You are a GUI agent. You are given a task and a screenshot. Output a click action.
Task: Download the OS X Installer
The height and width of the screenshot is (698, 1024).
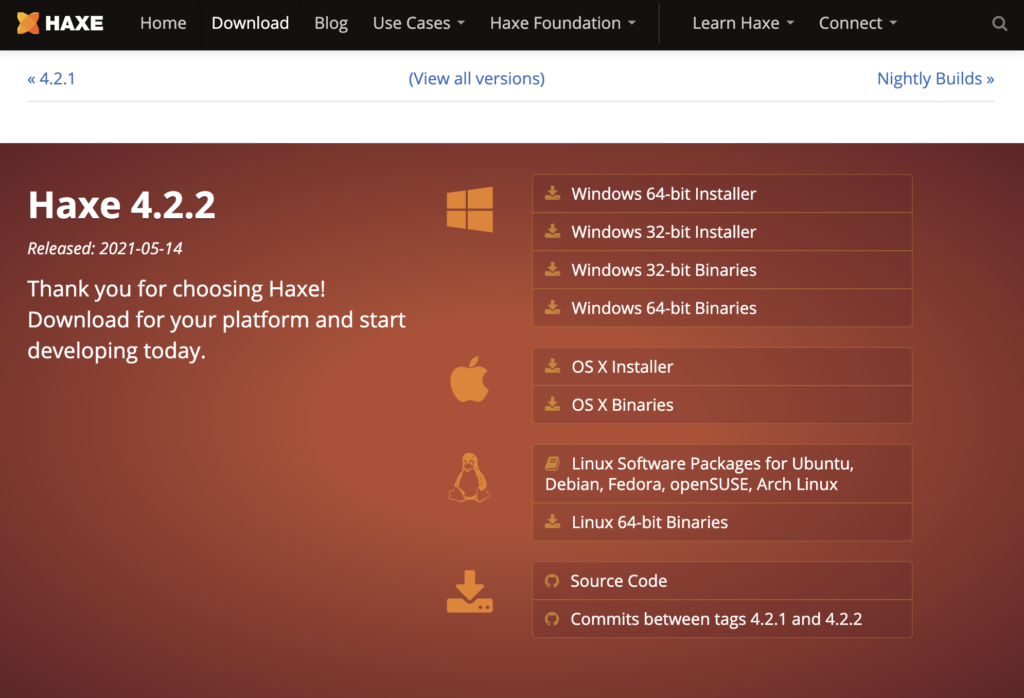[722, 366]
